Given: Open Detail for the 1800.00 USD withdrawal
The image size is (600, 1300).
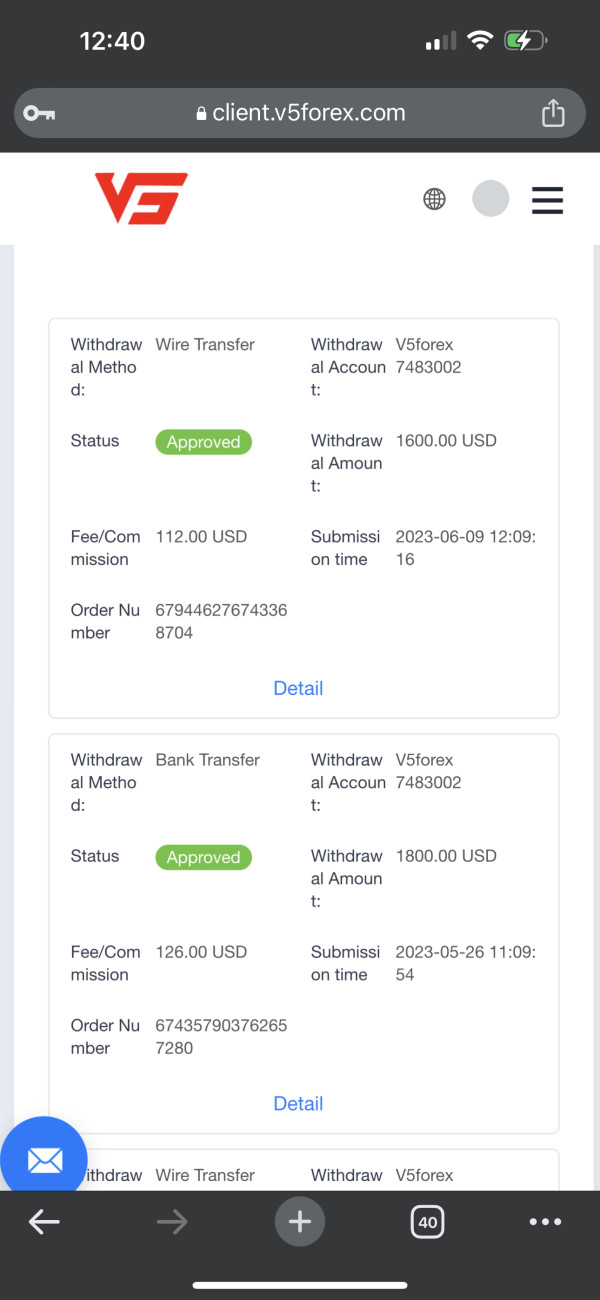Looking at the screenshot, I should pos(298,1103).
